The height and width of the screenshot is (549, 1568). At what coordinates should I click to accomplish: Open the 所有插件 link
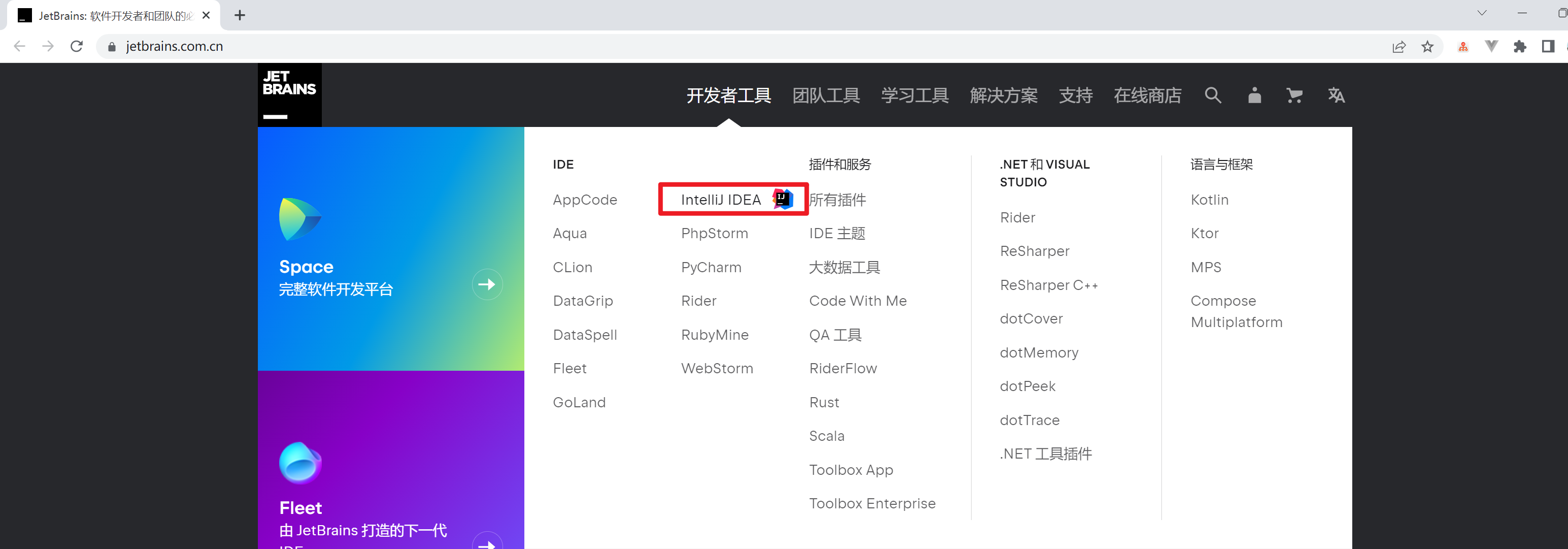[838, 199]
